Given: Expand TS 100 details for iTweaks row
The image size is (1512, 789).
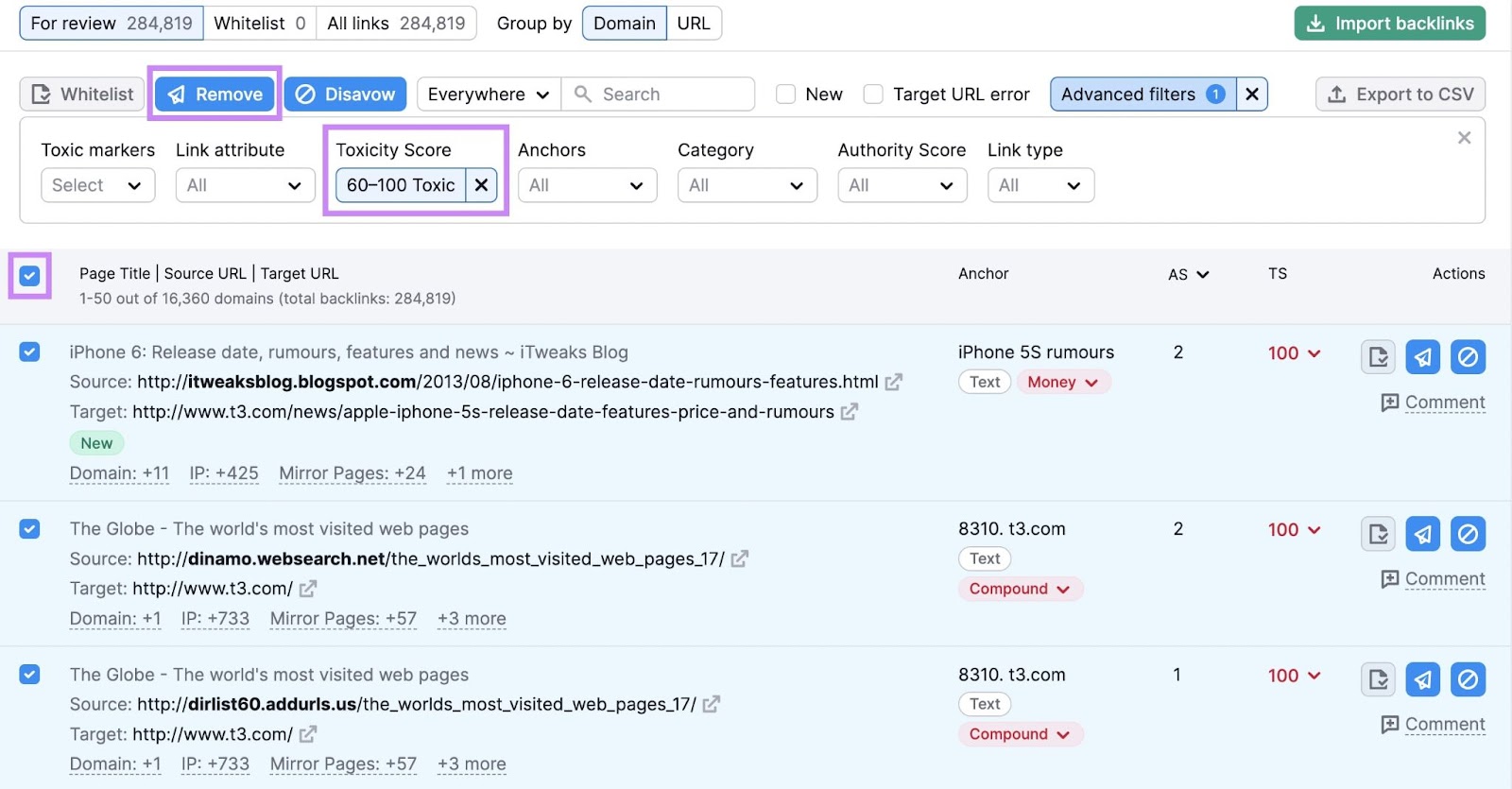Looking at the screenshot, I should [x=1294, y=352].
